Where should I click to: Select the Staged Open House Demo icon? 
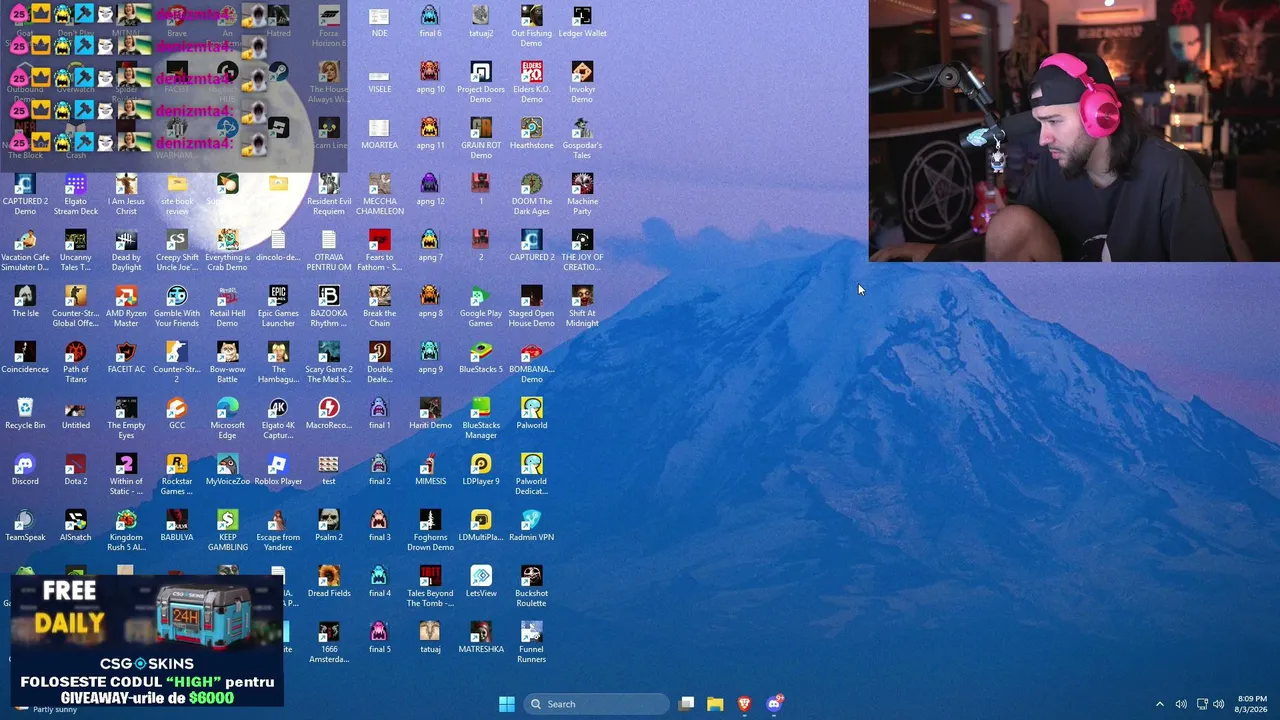531,307
